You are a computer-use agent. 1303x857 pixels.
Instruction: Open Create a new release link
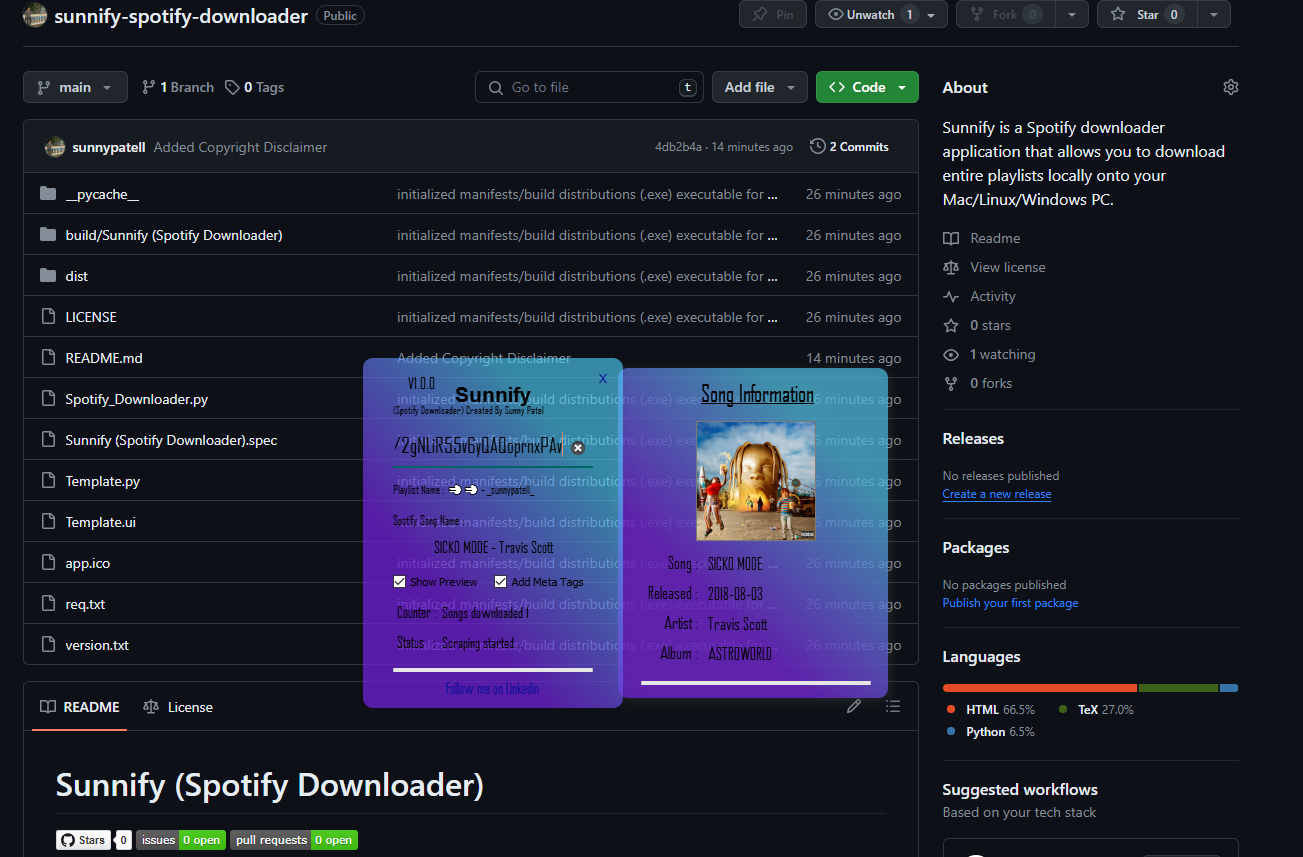tap(997, 494)
